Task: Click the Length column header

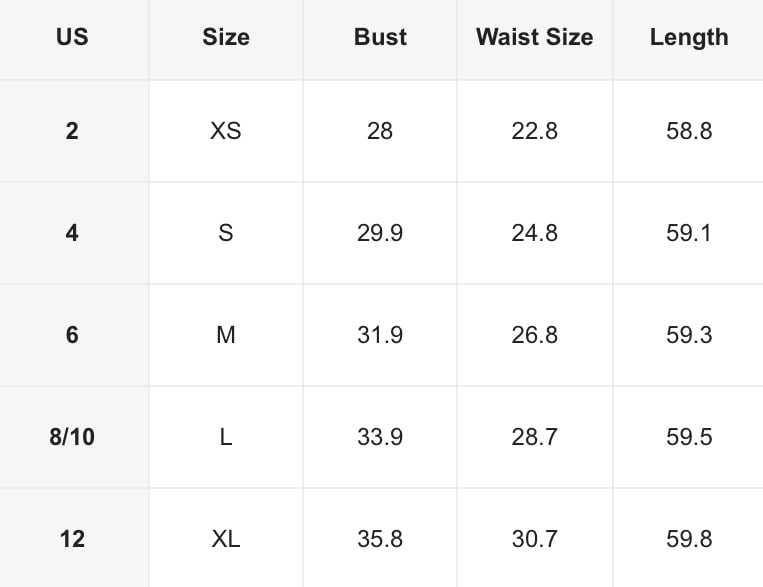Action: [x=689, y=37]
